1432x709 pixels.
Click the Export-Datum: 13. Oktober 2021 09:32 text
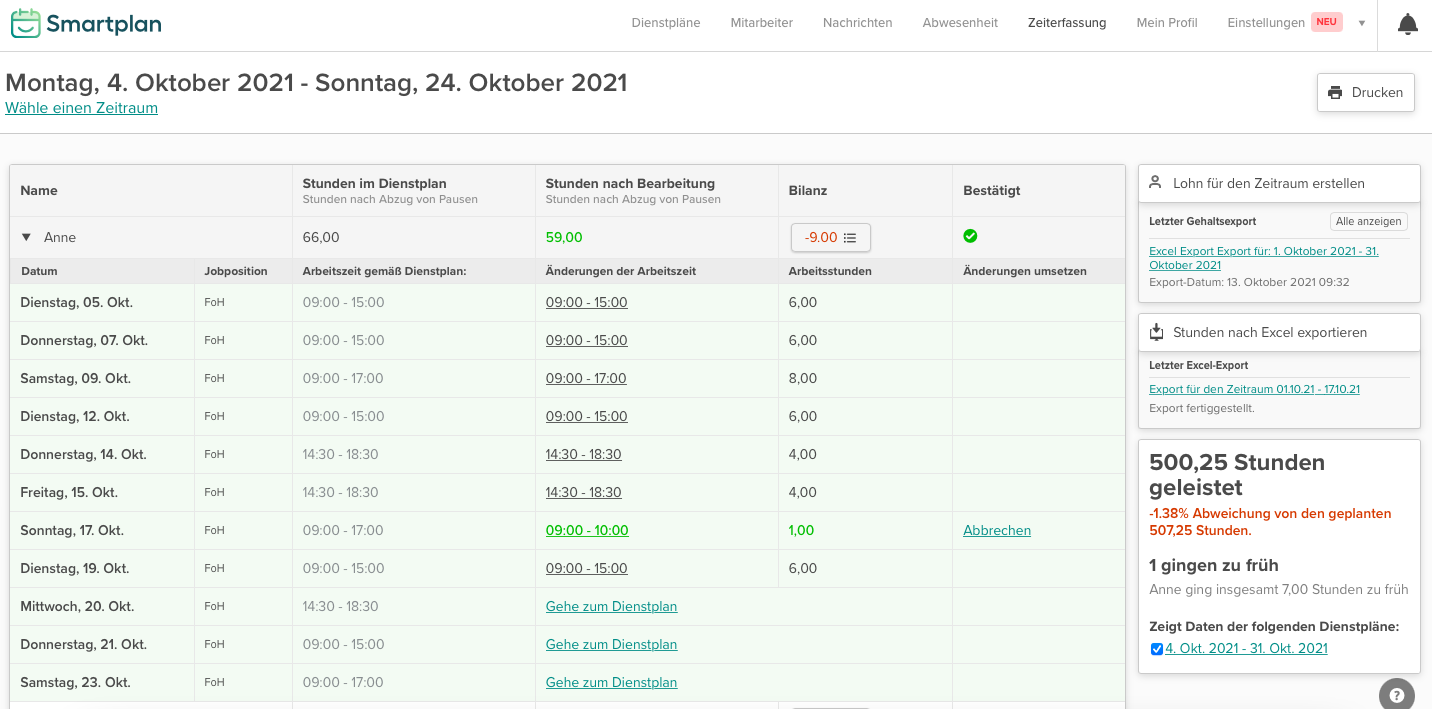tap(1249, 282)
